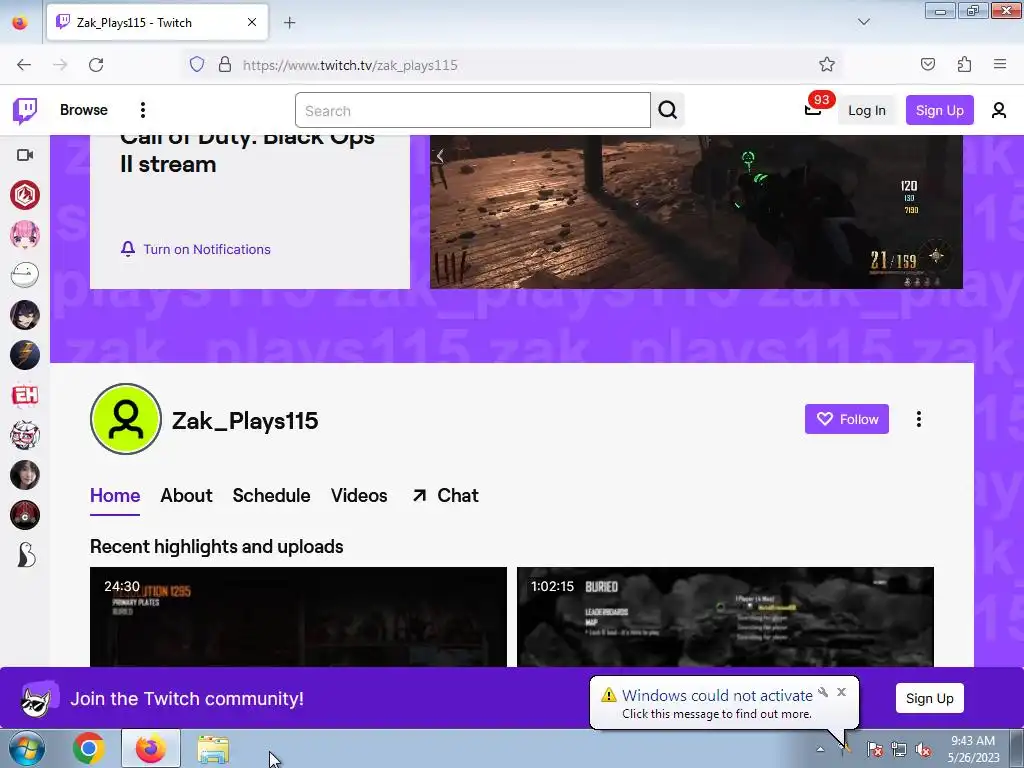Viewport: 1024px width, 768px height.
Task: Bookmark this page with the star
Action: [x=827, y=64]
